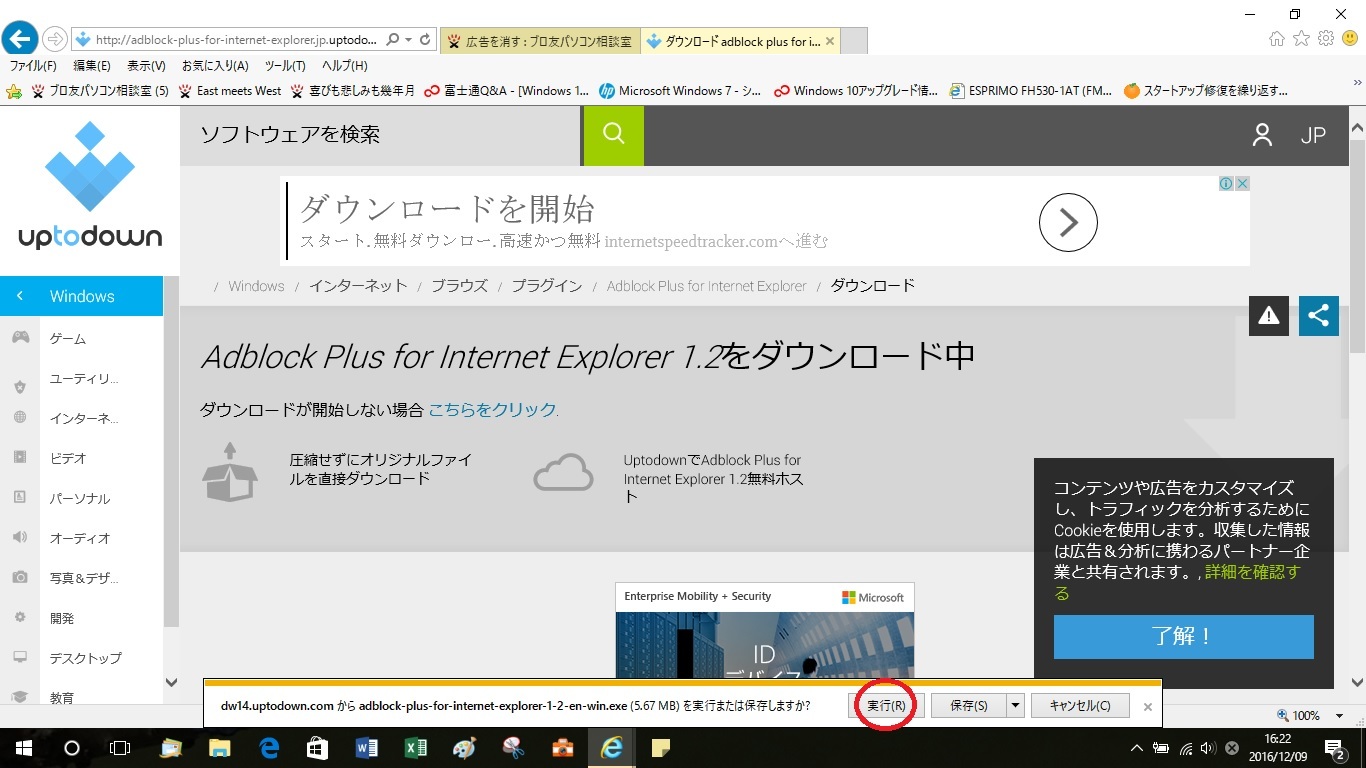
Task: Switch to the 広告を消す tab
Action: [x=540, y=41]
